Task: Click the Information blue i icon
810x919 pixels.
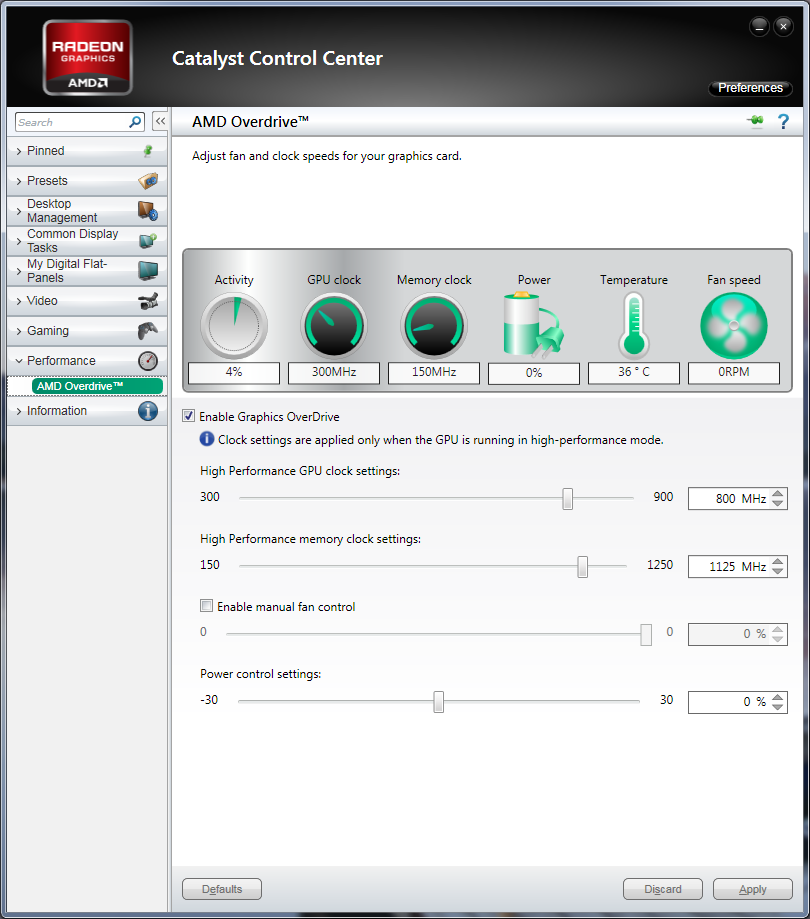Action: coord(148,411)
